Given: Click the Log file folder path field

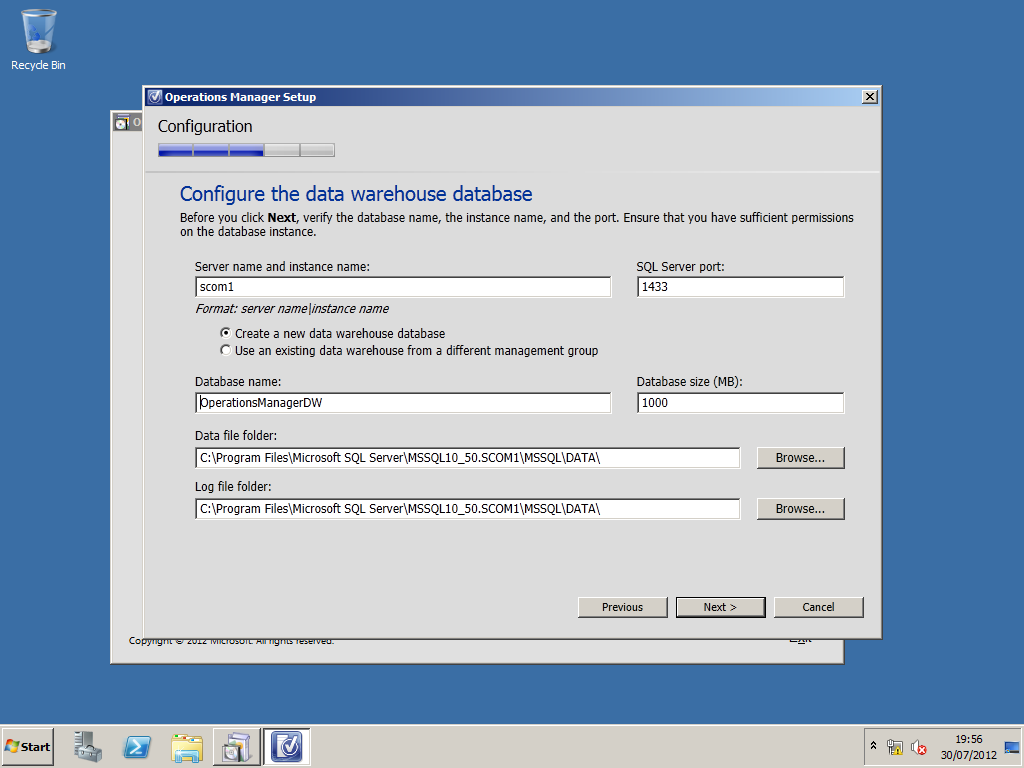Looking at the screenshot, I should click(x=468, y=509).
